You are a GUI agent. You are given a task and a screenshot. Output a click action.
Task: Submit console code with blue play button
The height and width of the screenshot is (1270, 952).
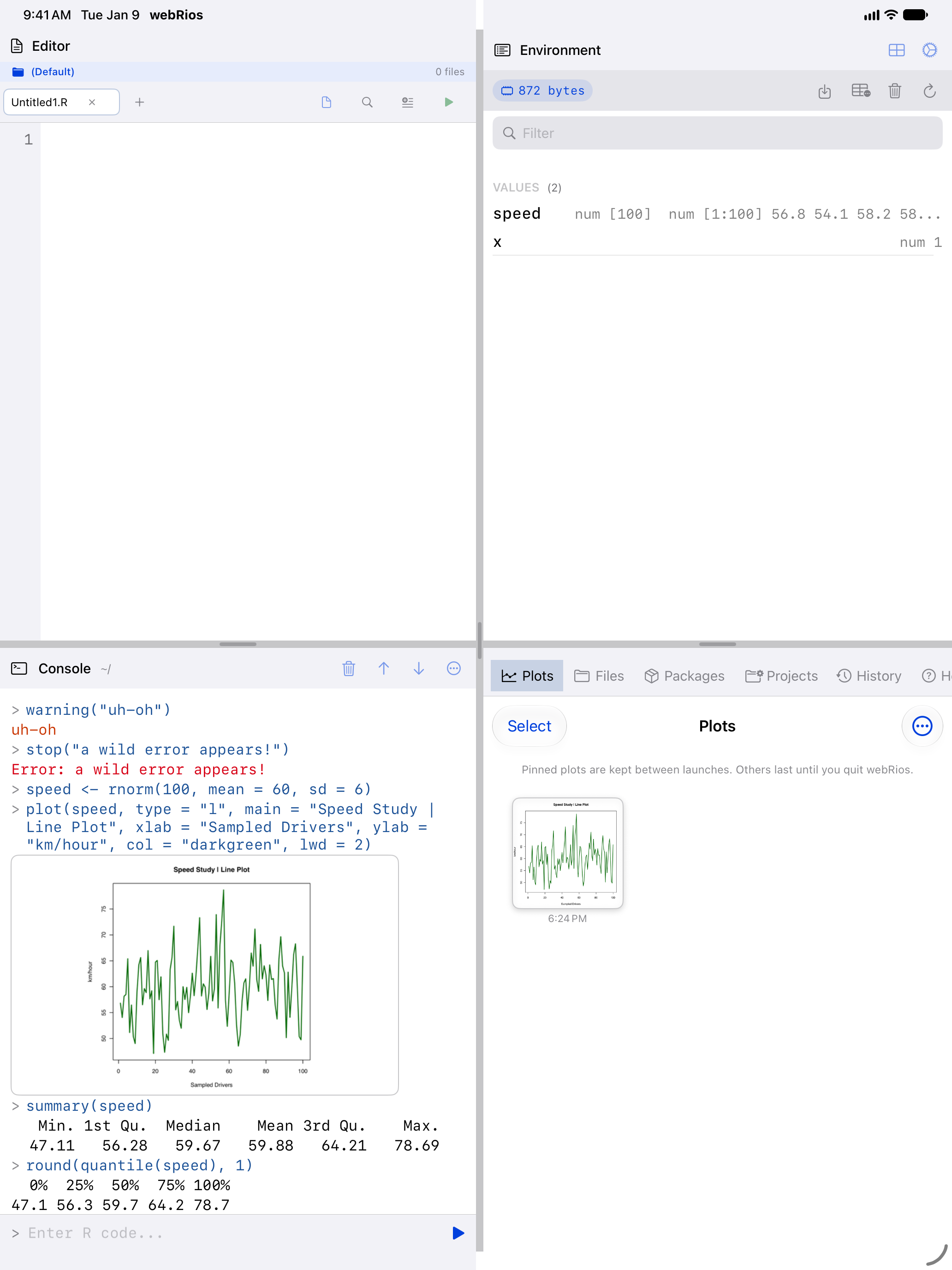[x=458, y=1233]
